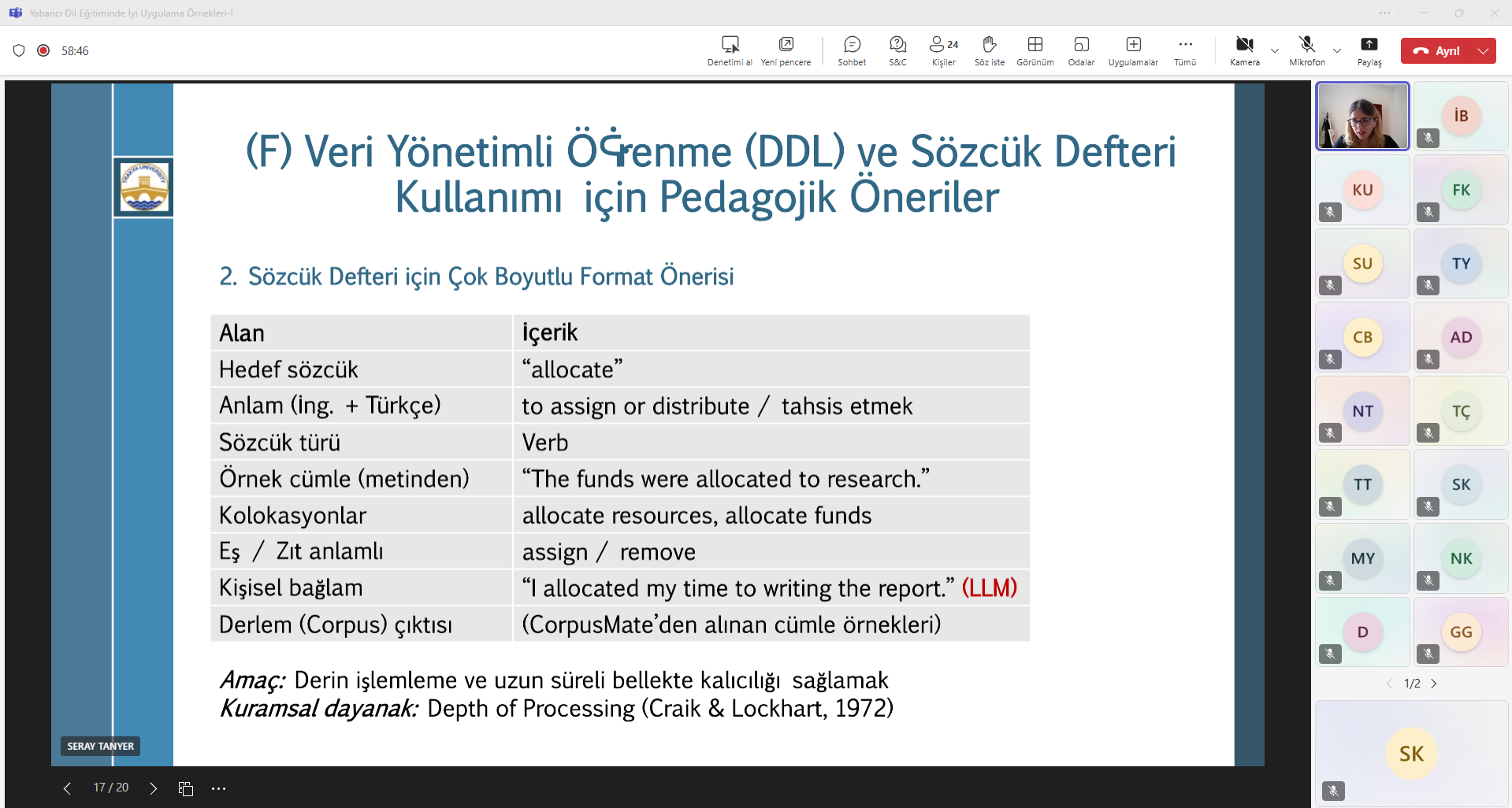
Task: Open the S&C questions panel
Action: coord(897,50)
